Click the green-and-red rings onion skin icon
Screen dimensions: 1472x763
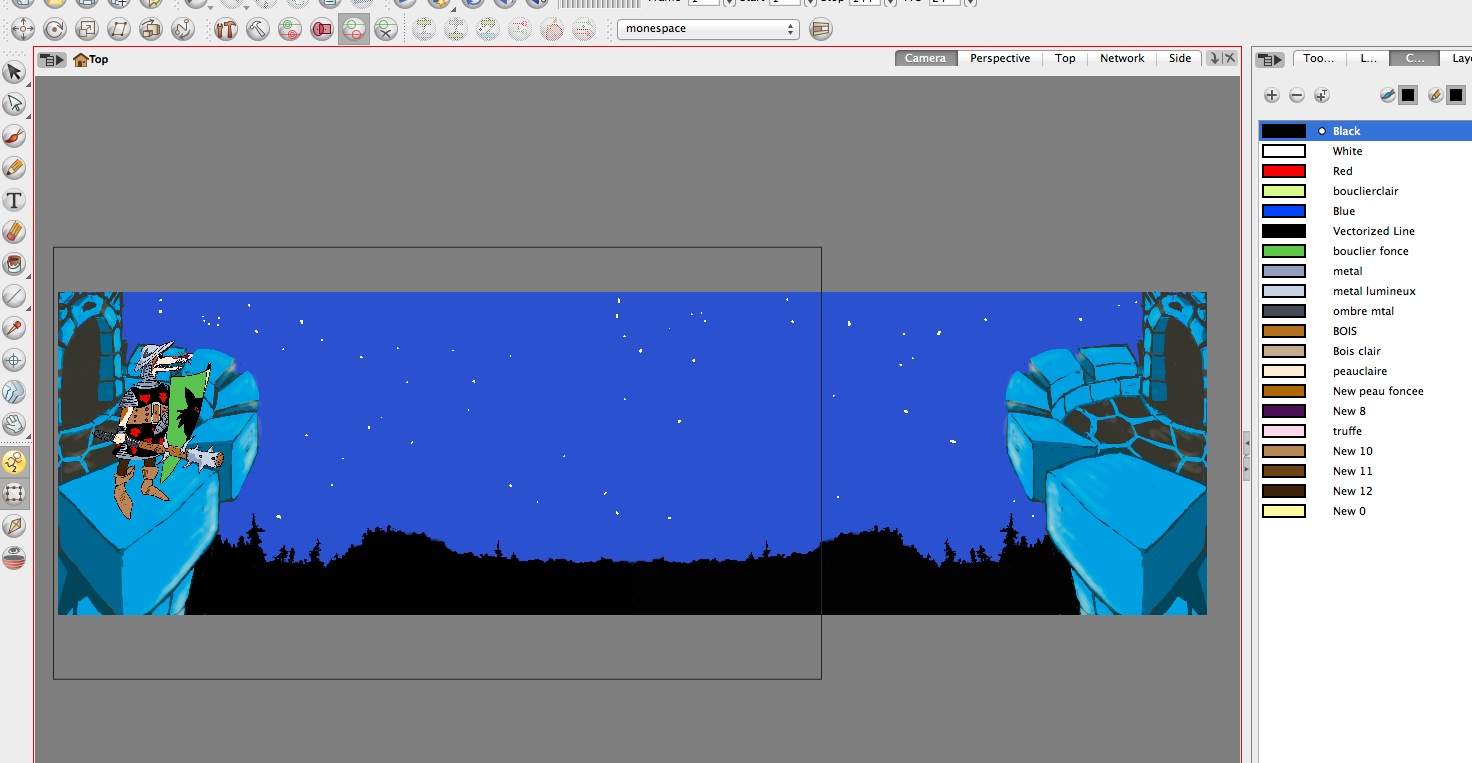[290, 29]
